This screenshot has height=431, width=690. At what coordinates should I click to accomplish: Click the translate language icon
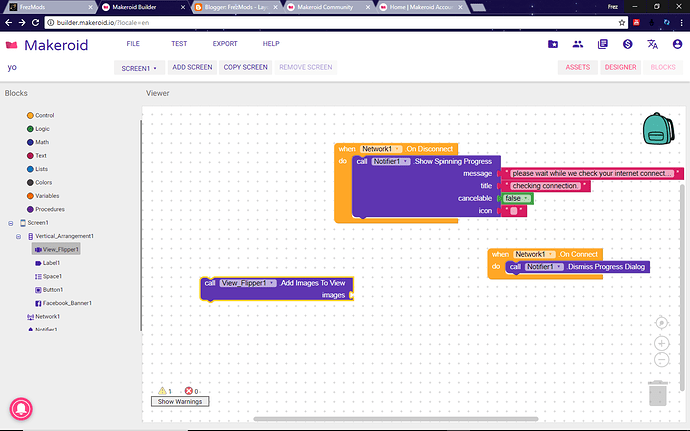[x=652, y=44]
